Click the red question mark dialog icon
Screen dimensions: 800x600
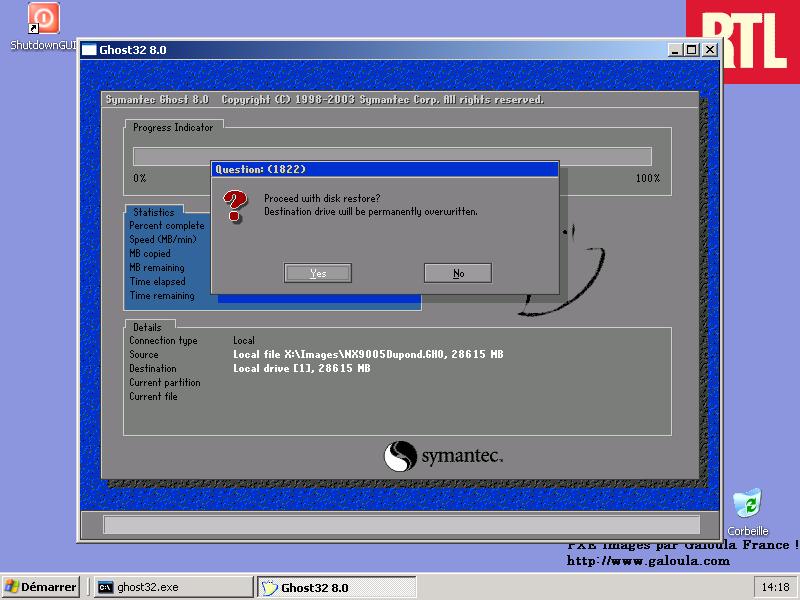[x=235, y=205]
